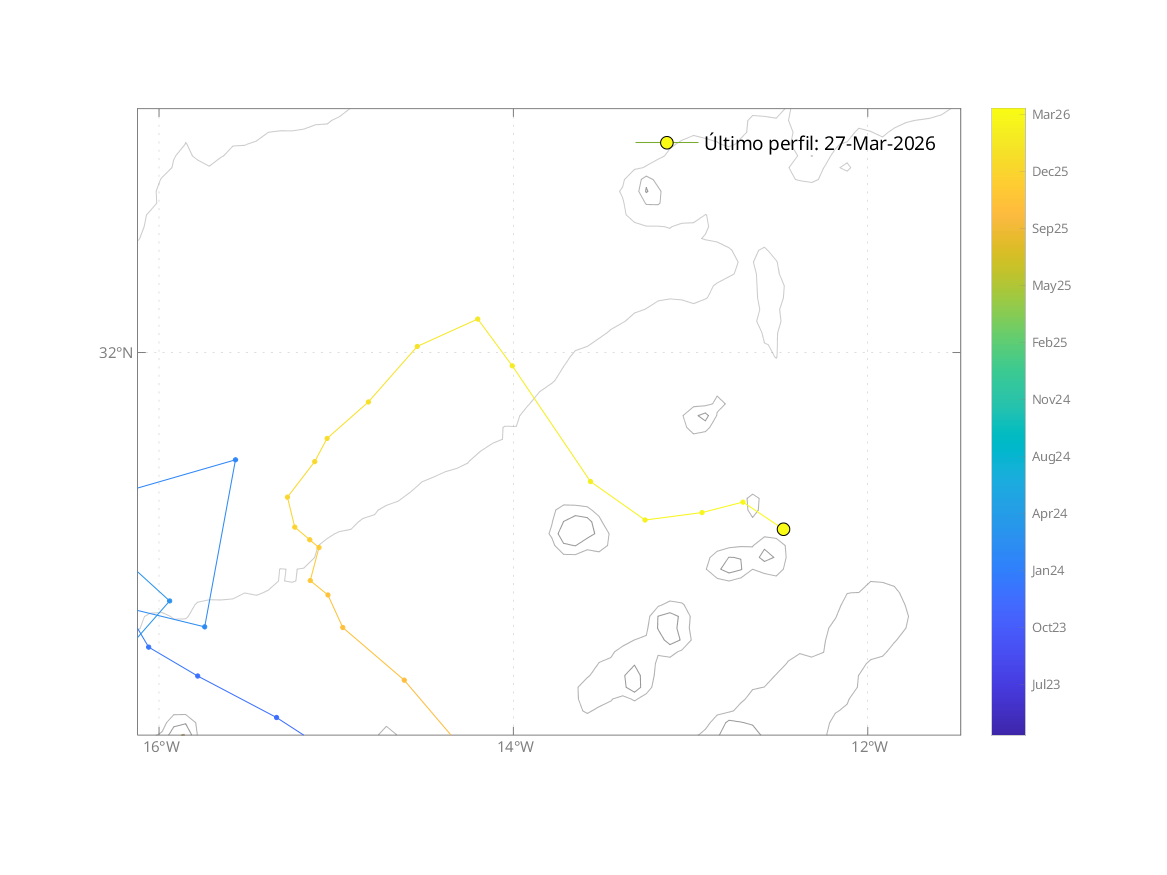Click the Dec25 colorbar label

[1050, 172]
